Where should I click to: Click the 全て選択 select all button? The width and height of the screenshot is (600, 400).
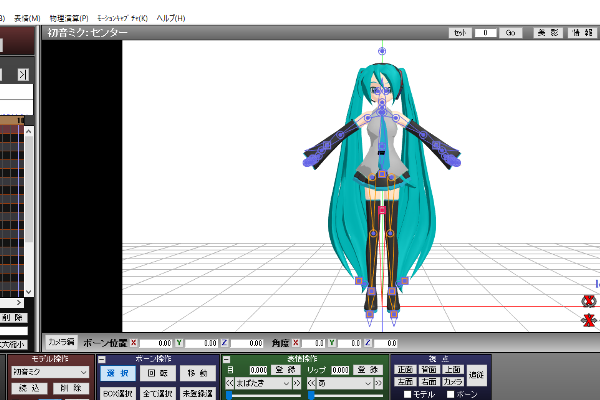pos(158,393)
